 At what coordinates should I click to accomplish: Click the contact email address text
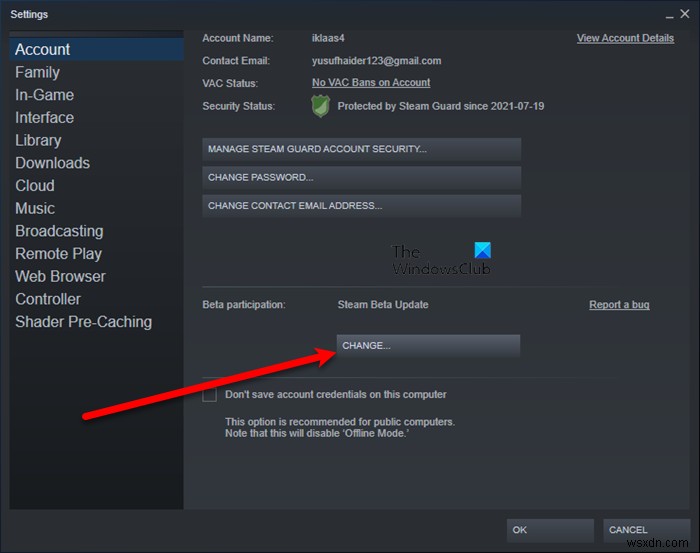coord(376,61)
